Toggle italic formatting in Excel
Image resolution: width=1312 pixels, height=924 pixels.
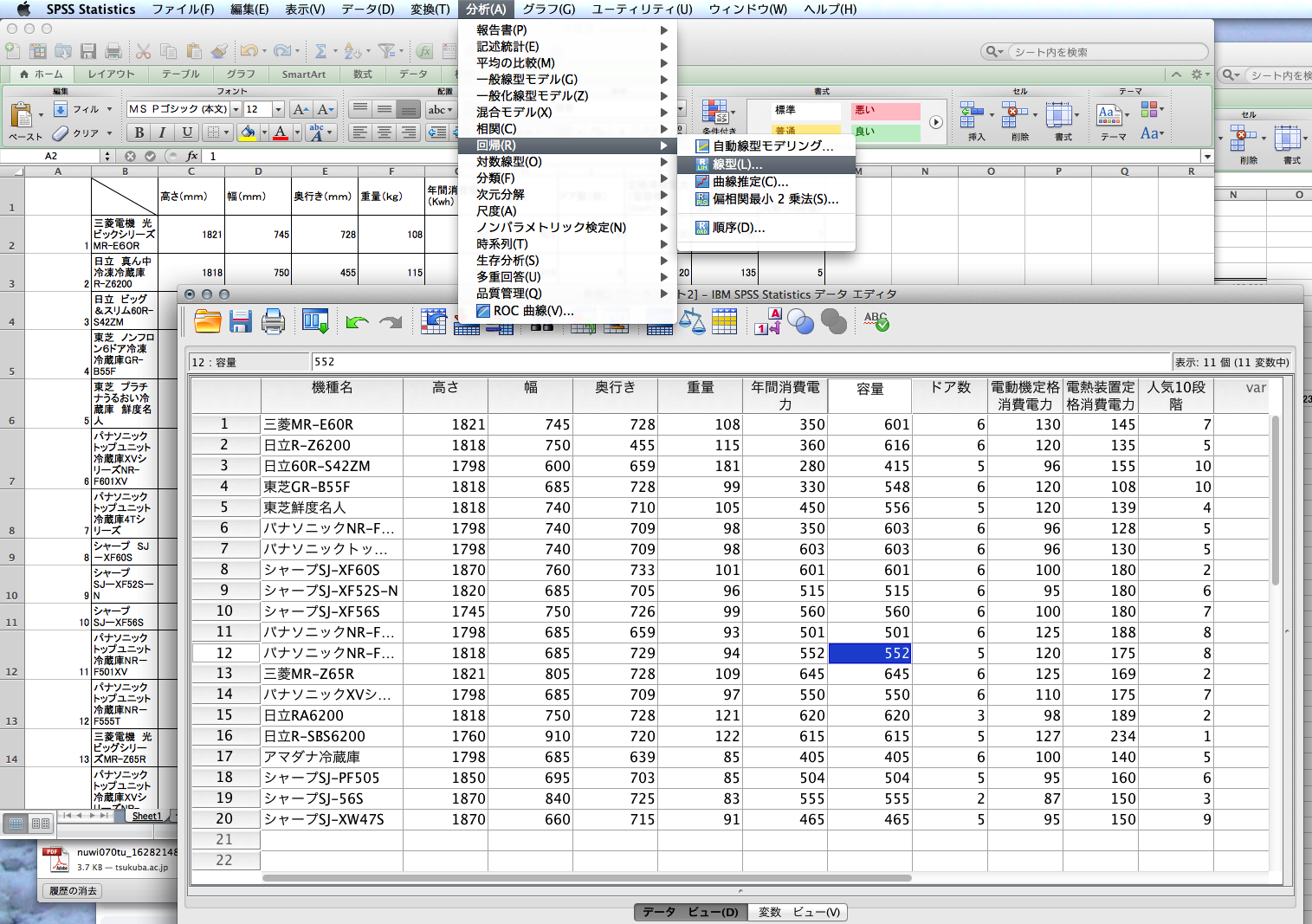(162, 132)
